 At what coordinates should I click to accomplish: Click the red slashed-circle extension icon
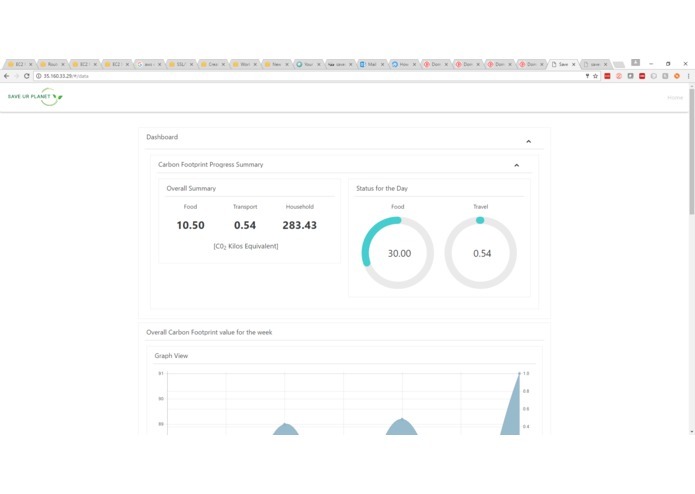click(x=619, y=76)
